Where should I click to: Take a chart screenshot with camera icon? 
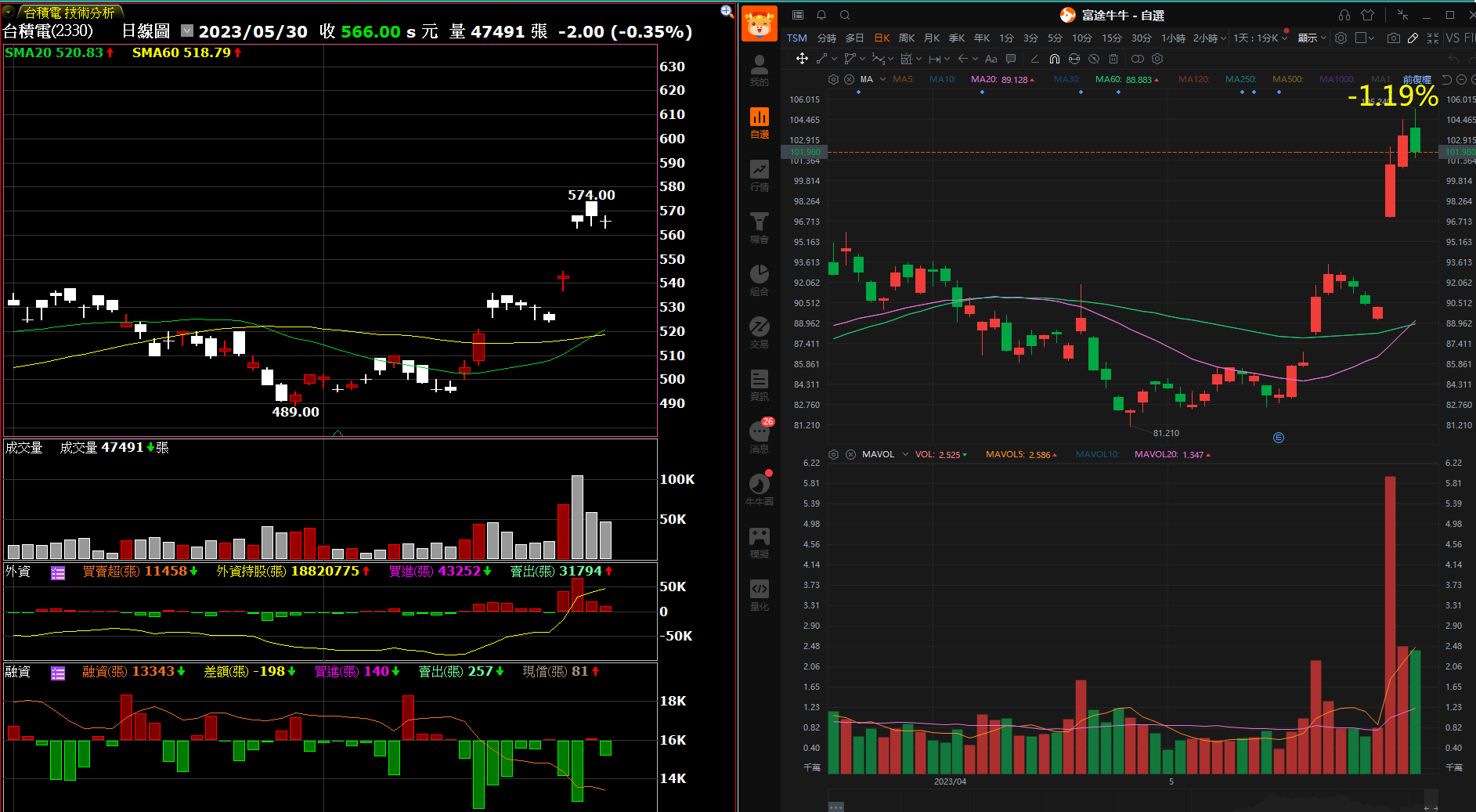1393,38
